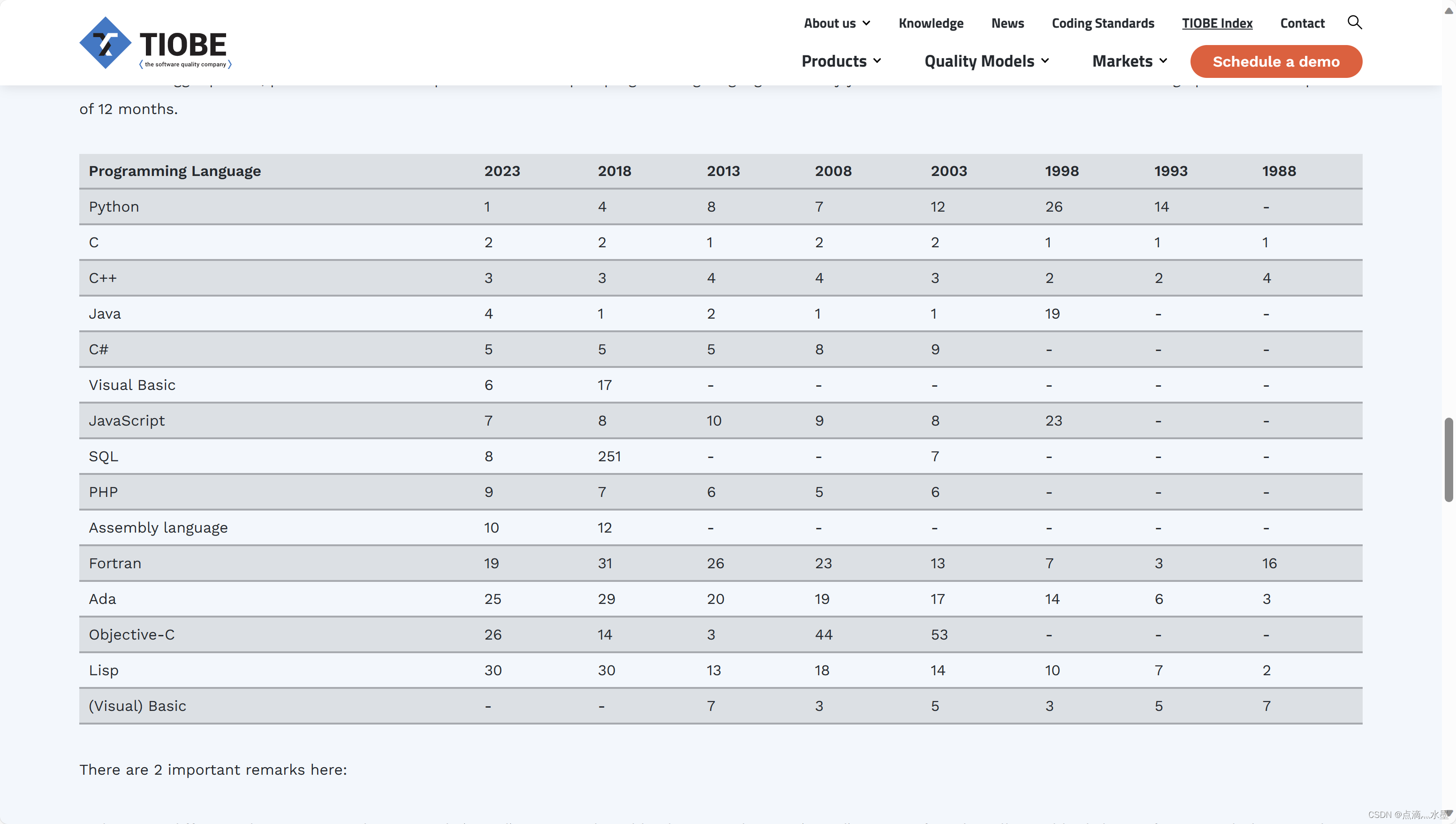
Task: Open Coding Standards in navigation
Action: (x=1102, y=23)
